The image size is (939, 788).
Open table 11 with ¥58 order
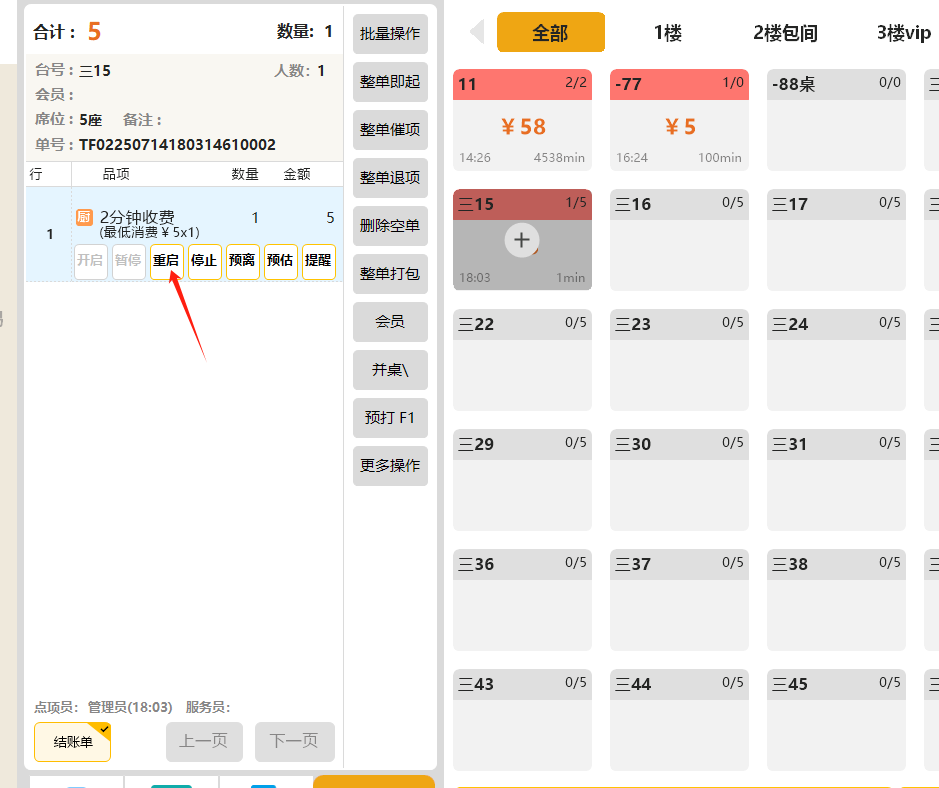tap(522, 120)
